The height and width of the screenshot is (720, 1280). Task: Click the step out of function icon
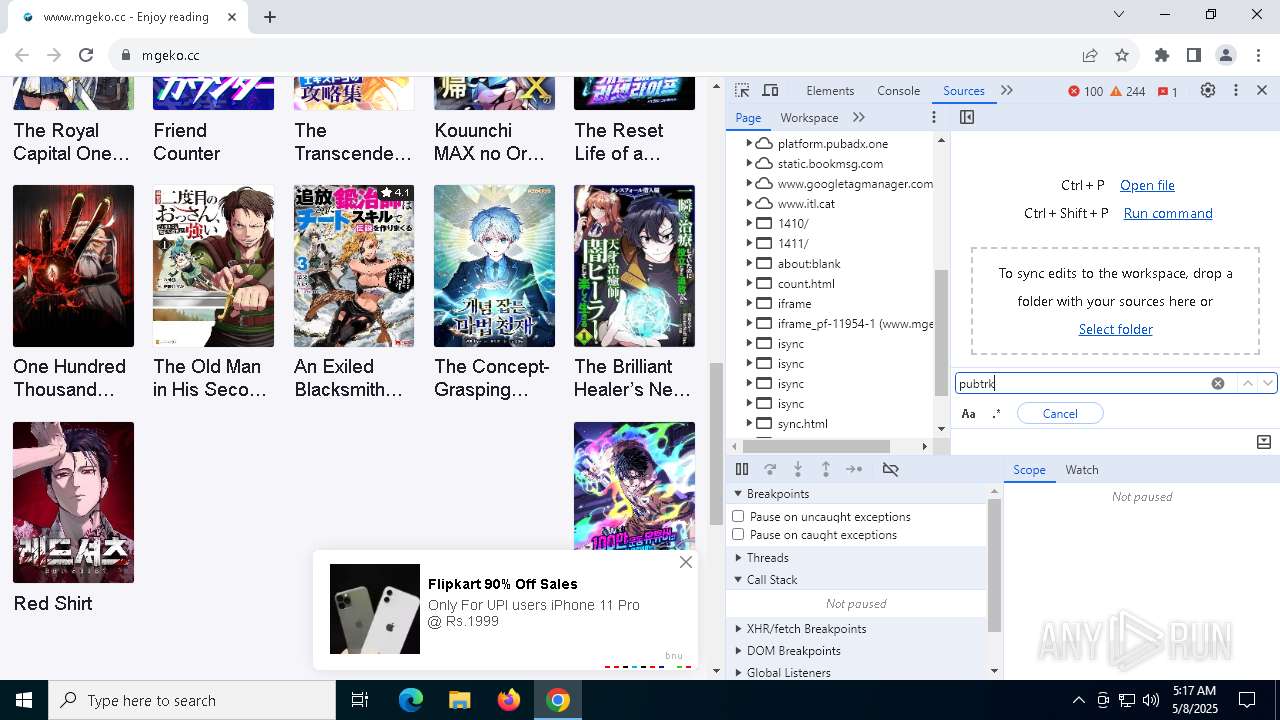click(826, 469)
